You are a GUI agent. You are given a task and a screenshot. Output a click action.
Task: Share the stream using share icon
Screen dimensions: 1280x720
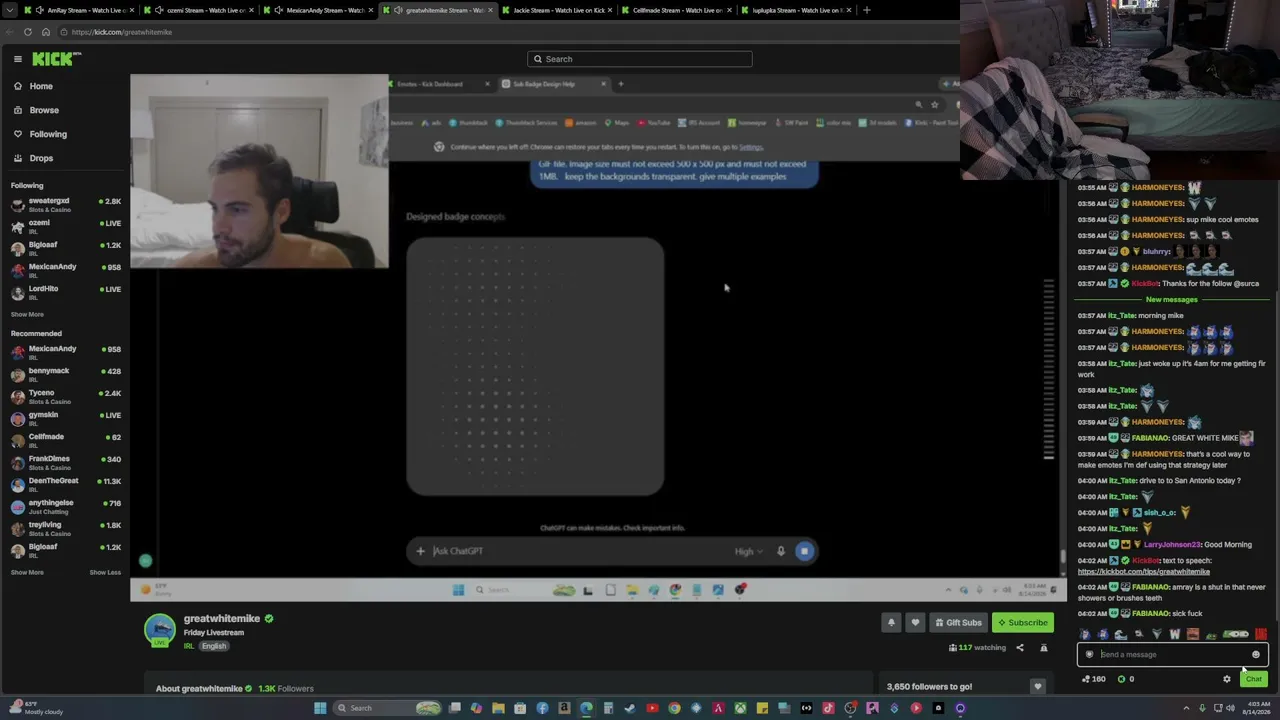tap(1020, 648)
